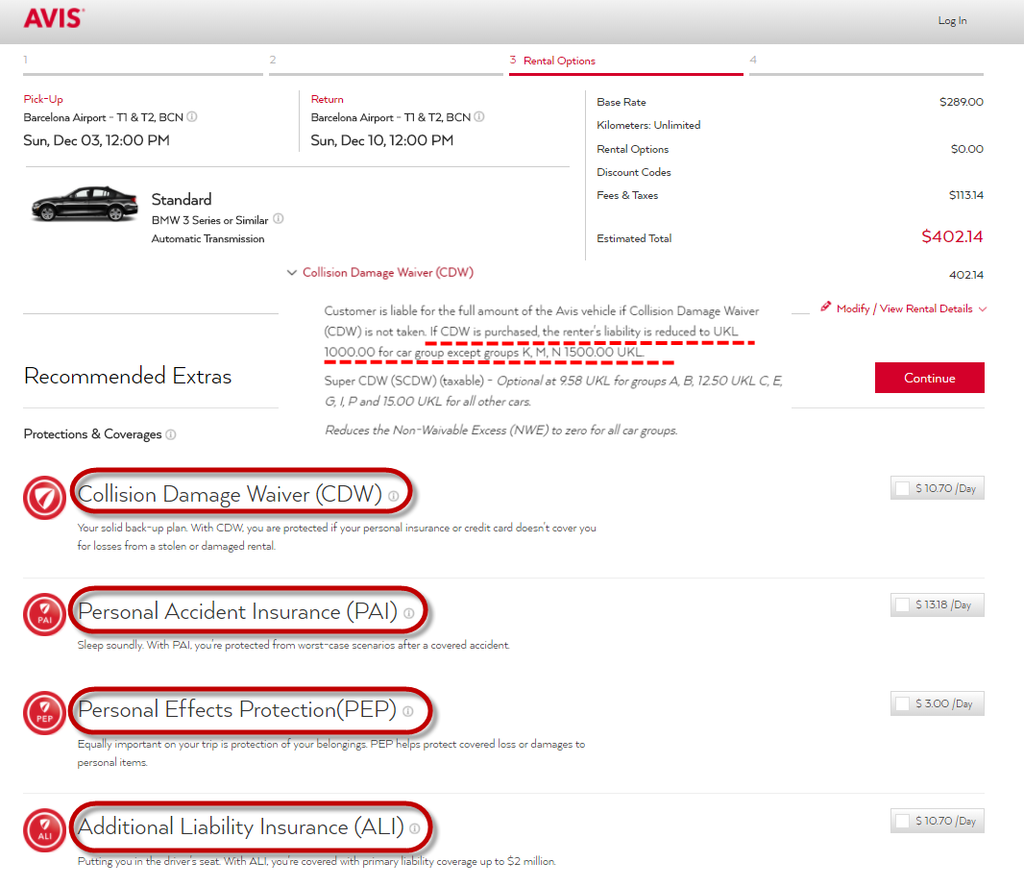The image size is (1024, 887).
Task: Check the PAI $13.18 per day checkbox
Action: tap(903, 605)
